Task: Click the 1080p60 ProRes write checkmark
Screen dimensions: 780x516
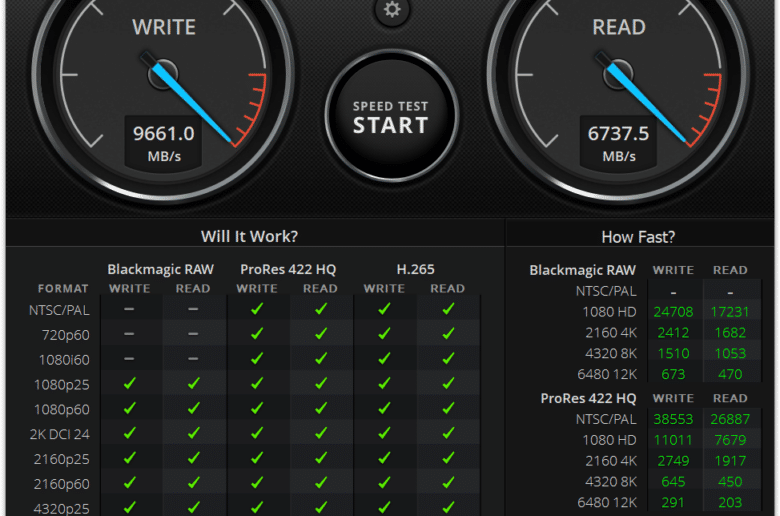Action: tap(257, 408)
